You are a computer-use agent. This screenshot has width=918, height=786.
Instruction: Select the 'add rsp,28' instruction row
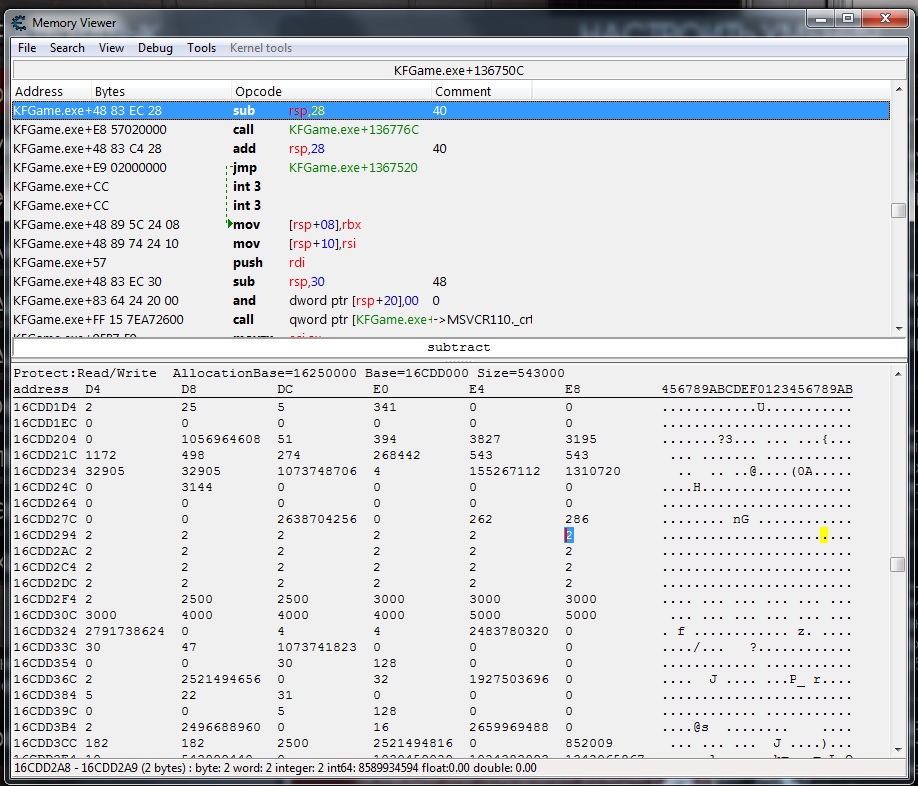tap(451, 149)
